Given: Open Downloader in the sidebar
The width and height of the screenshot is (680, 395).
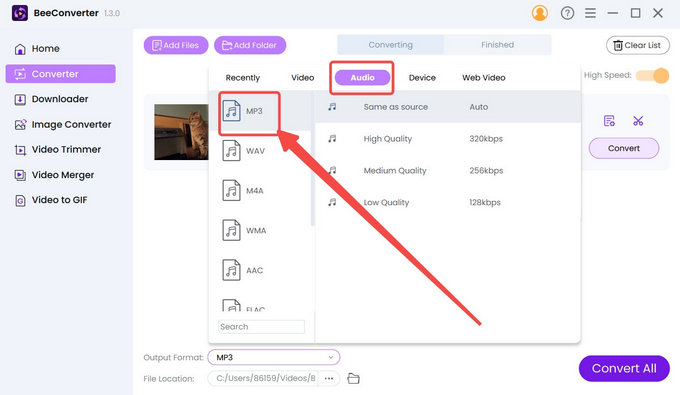Looking at the screenshot, I should click(51, 99).
